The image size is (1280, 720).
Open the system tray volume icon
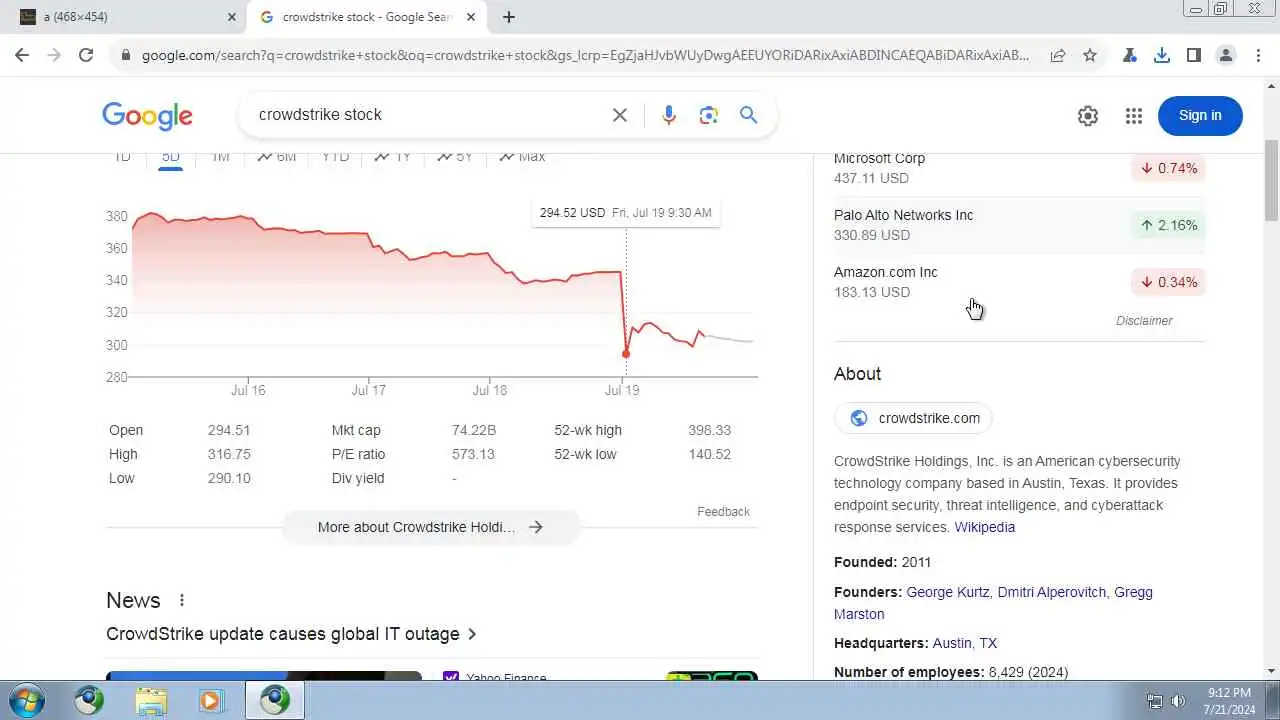pos(1179,701)
